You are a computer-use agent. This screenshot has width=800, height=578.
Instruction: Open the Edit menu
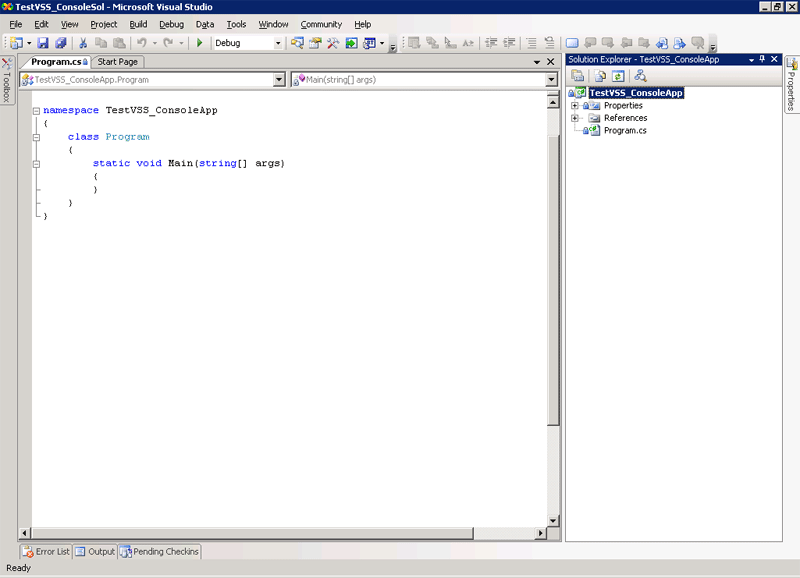tap(41, 24)
